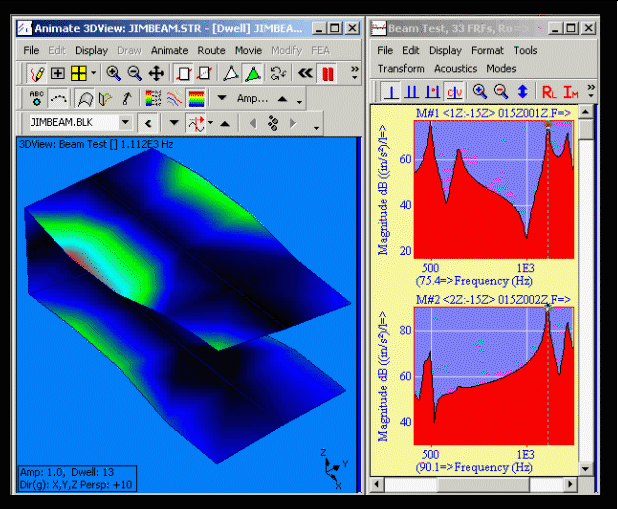Expand the yellow quad view layout dropdown arrow
The width and height of the screenshot is (618, 509).
pyautogui.click(x=94, y=73)
